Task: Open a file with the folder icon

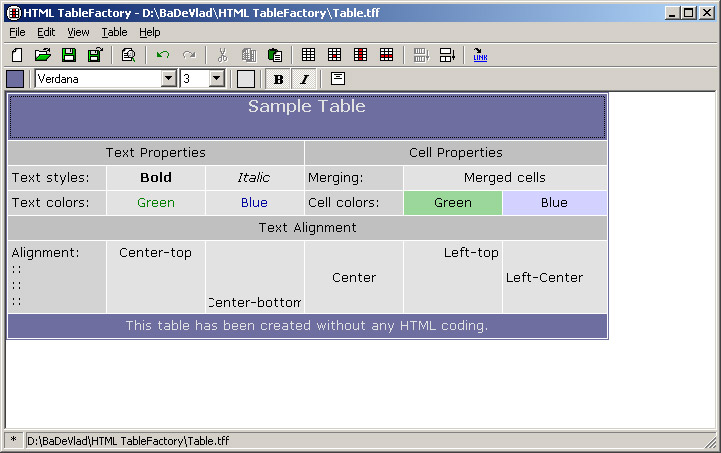Action: [43, 55]
